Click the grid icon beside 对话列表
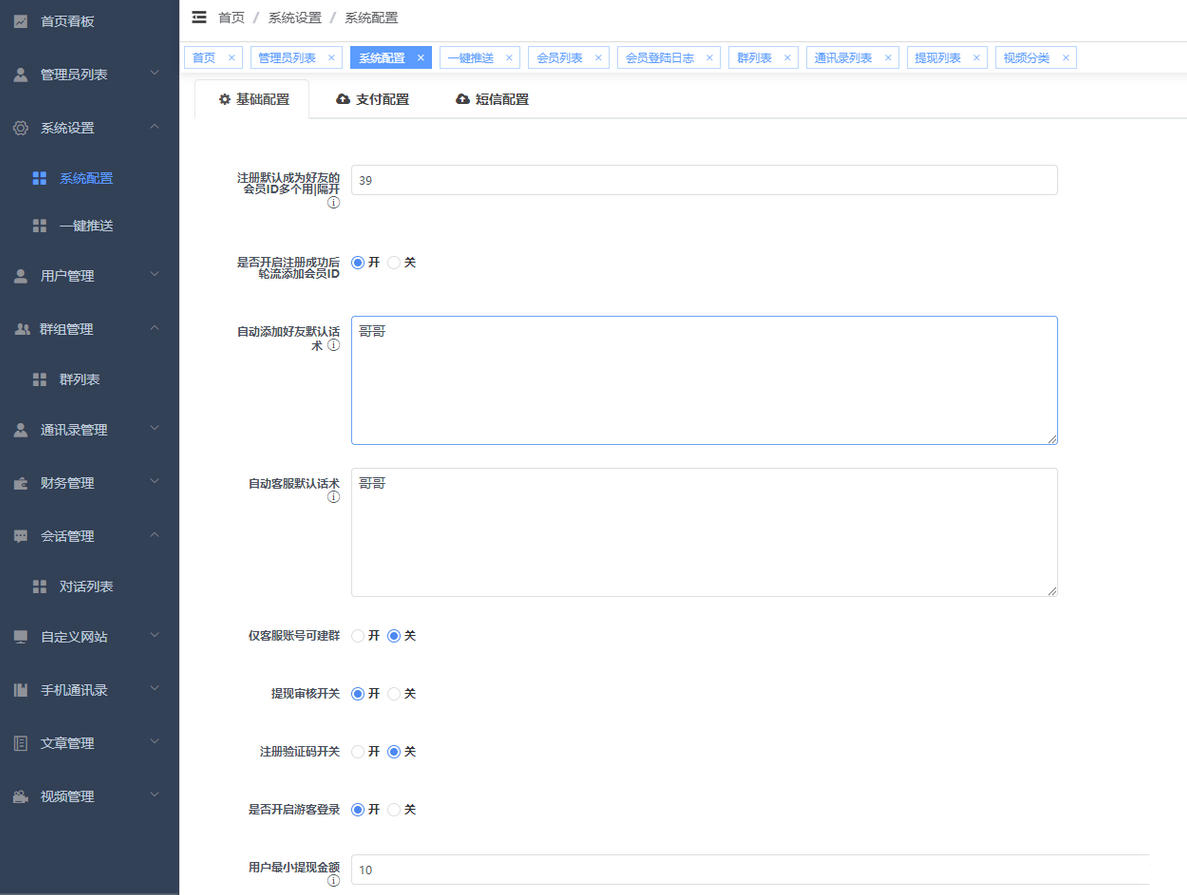This screenshot has height=895, width=1187. [40, 587]
